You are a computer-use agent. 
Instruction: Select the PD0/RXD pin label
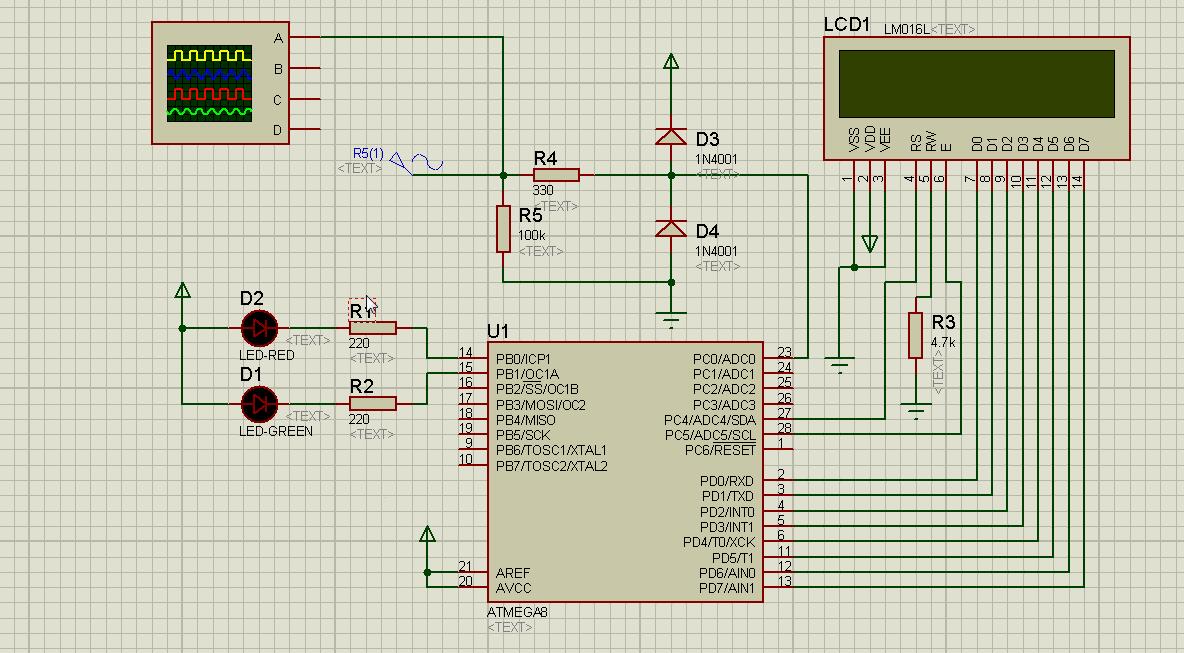pos(726,481)
